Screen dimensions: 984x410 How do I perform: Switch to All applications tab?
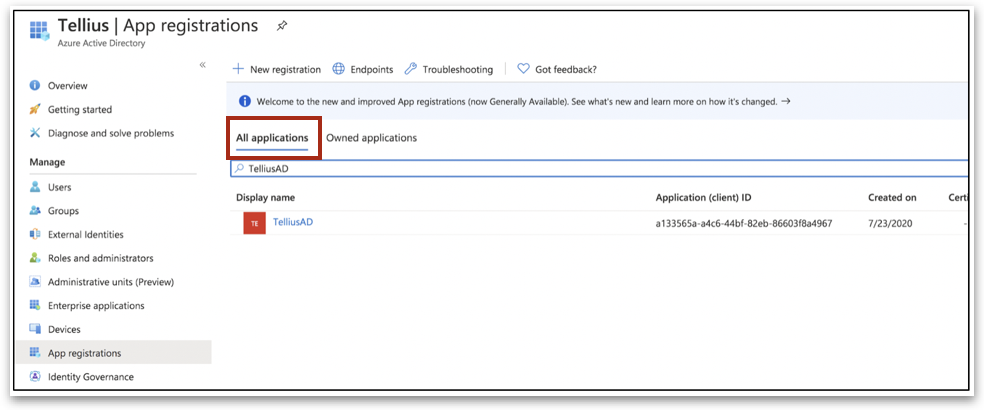272,138
